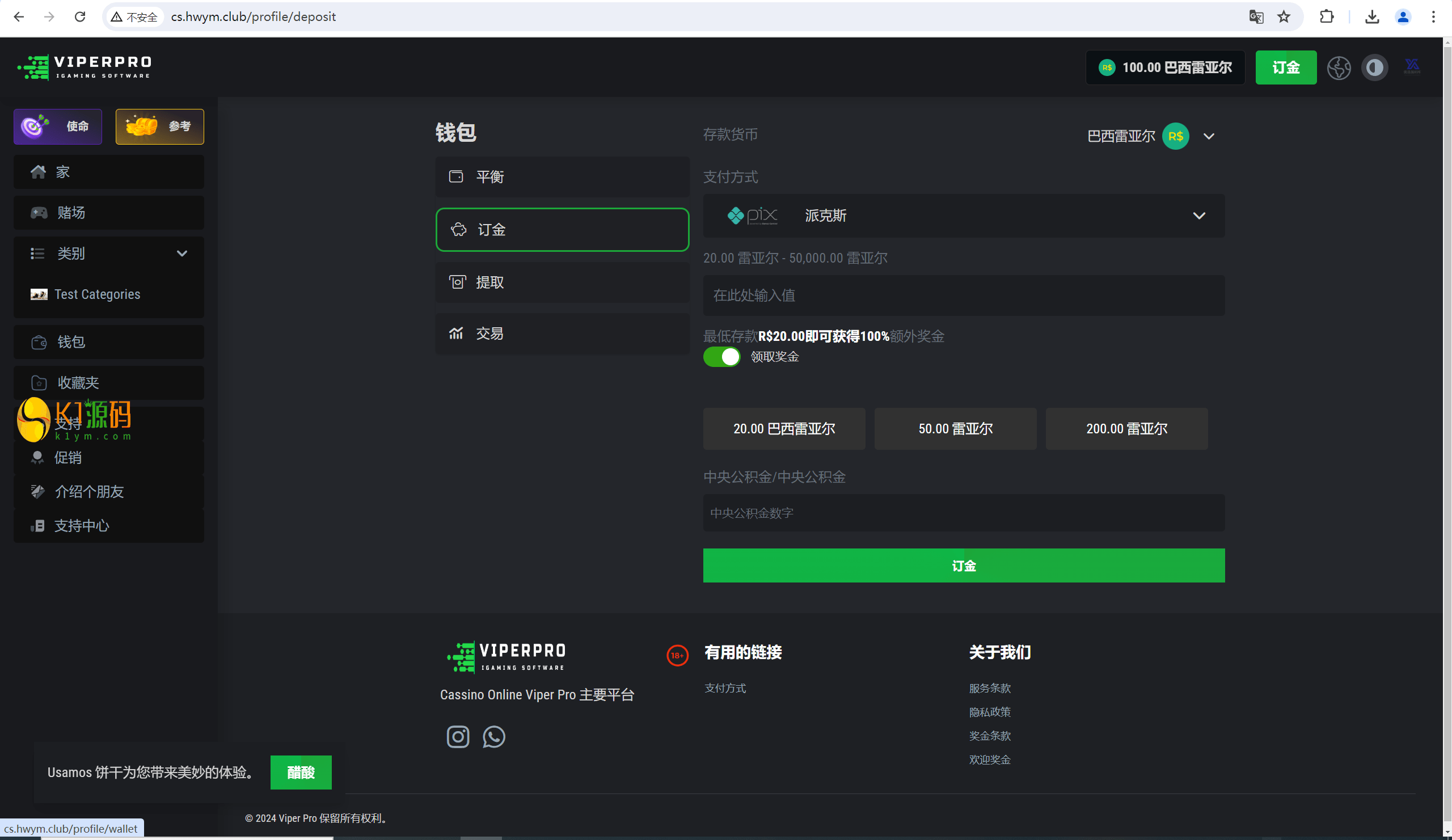The width and height of the screenshot is (1452, 840).
Task: Click the browser forward arrow
Action: [49, 16]
